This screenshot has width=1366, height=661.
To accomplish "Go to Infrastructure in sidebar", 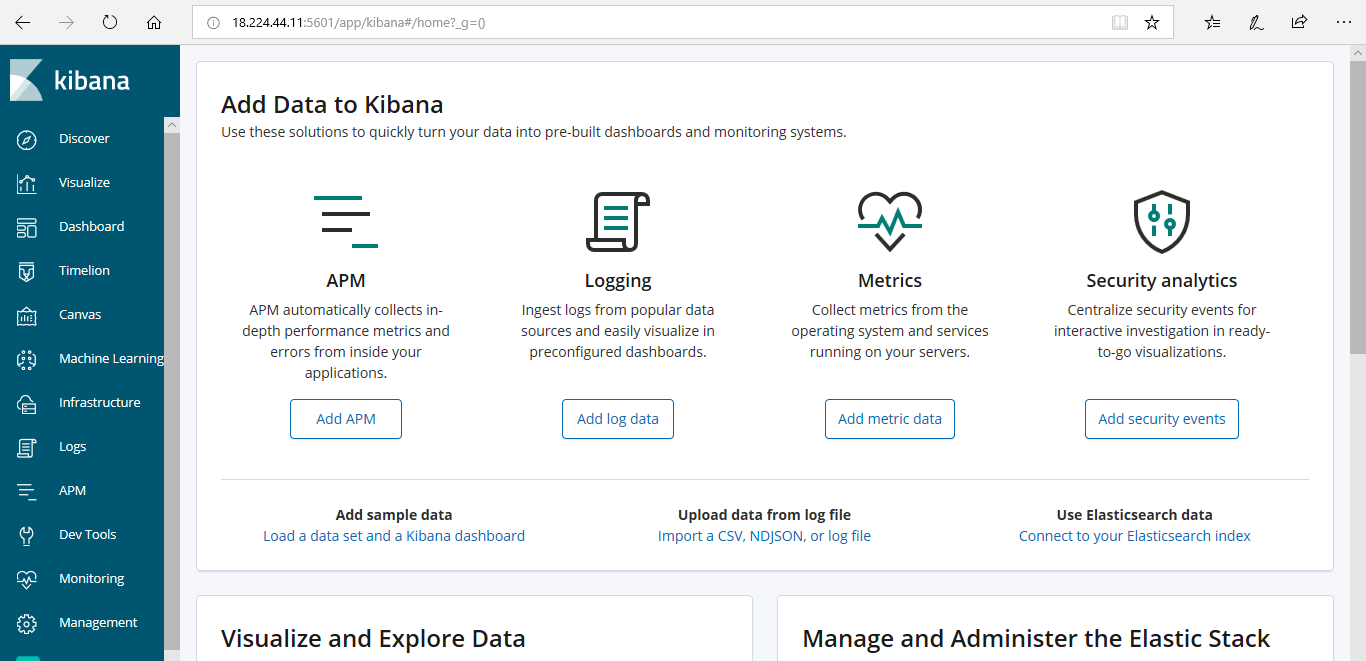I will [x=99, y=403].
